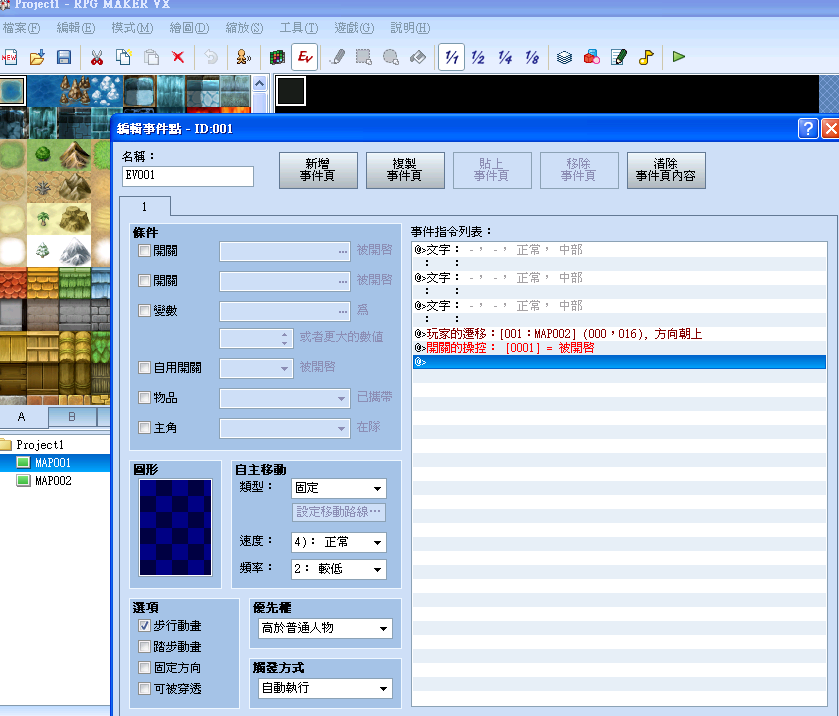Click the 名稱 field containing EV001
839x716 pixels.
(188, 176)
